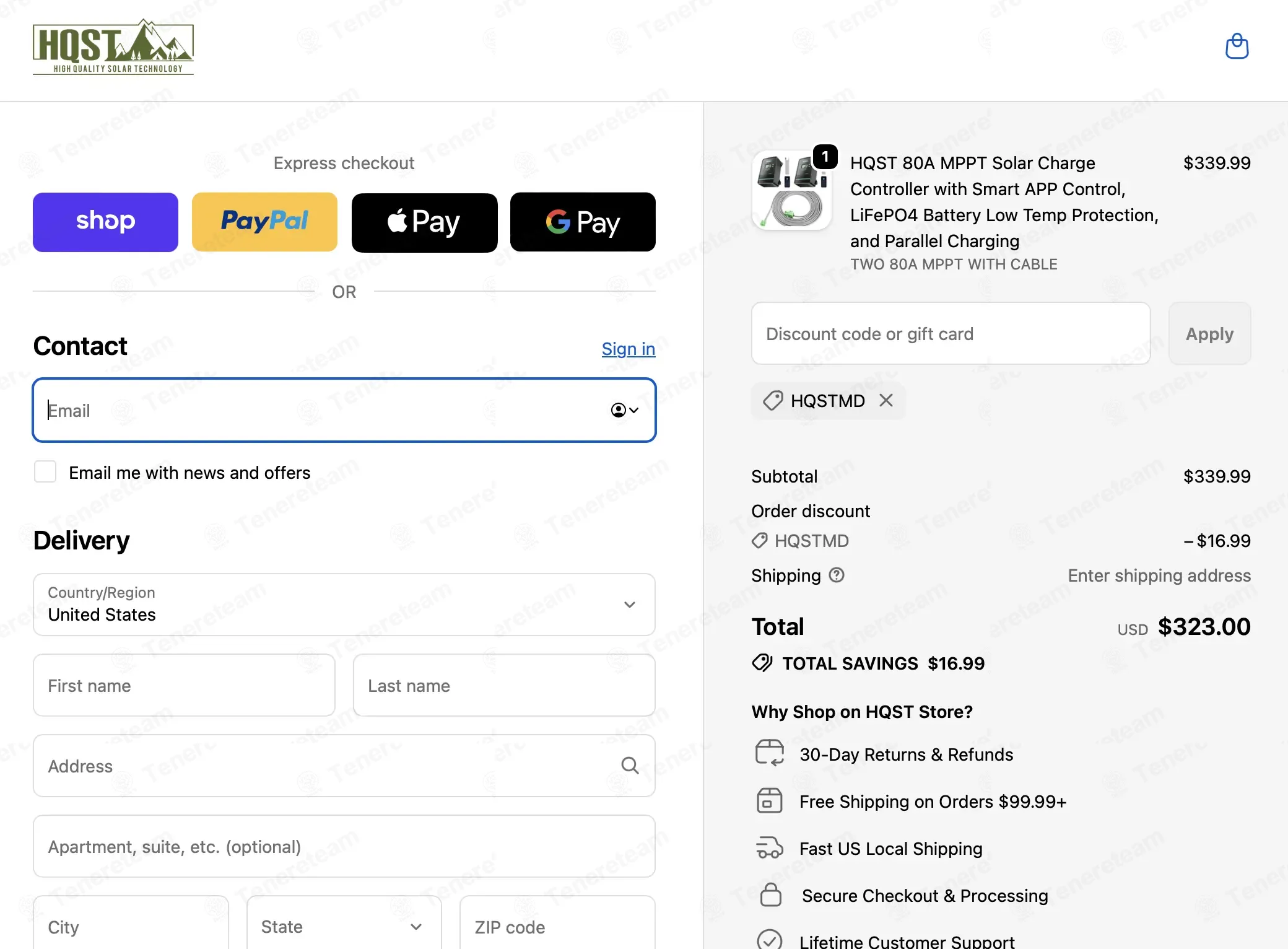This screenshot has height=949, width=1288.
Task: Click the Address input field
Action: tap(344, 766)
